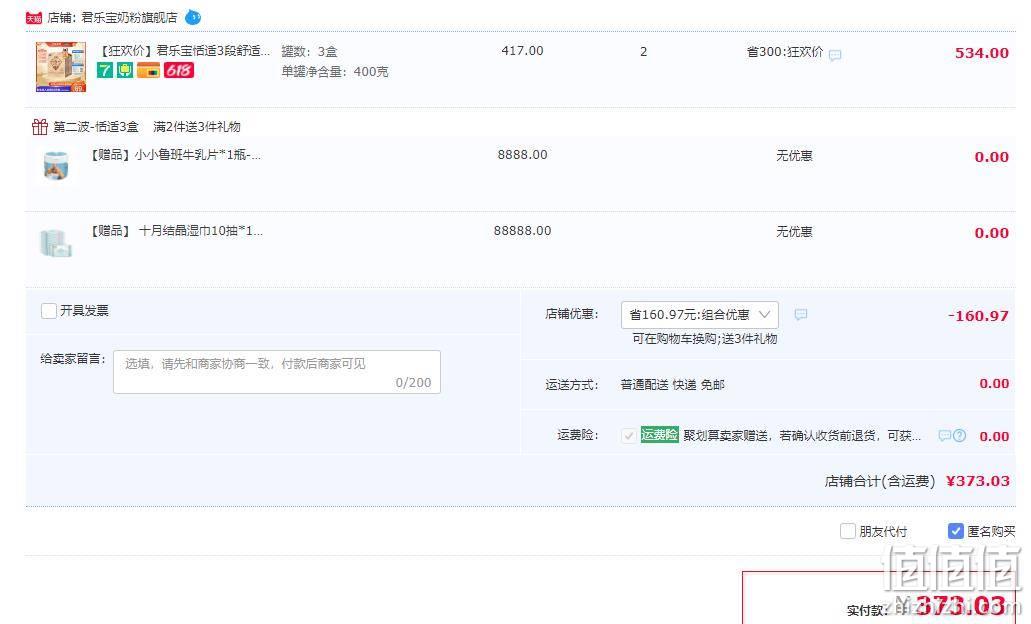Click 无优惠 in the 十月结晶湿巾 row

(794, 232)
